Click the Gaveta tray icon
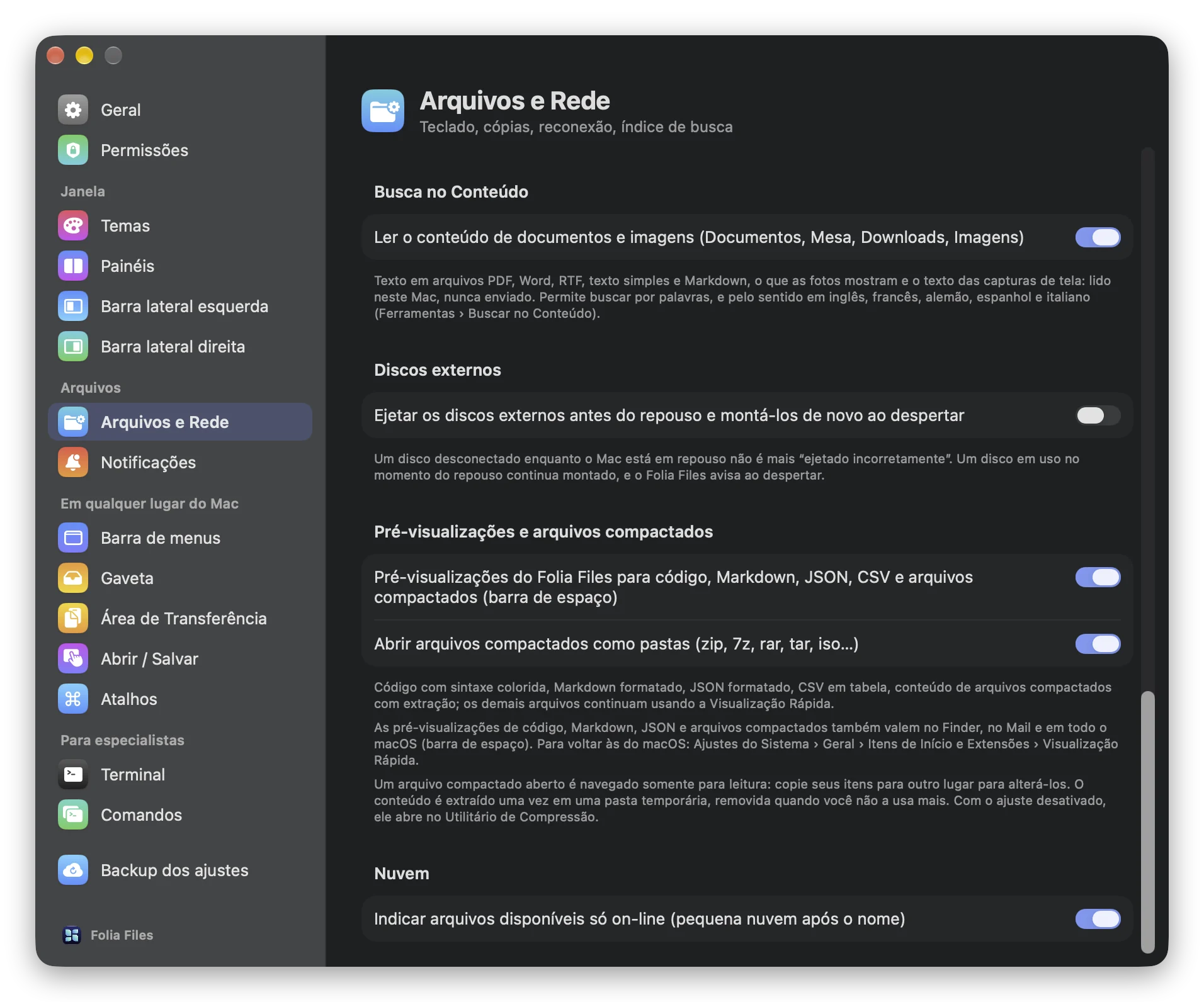The width and height of the screenshot is (1204, 1002). pos(73,578)
